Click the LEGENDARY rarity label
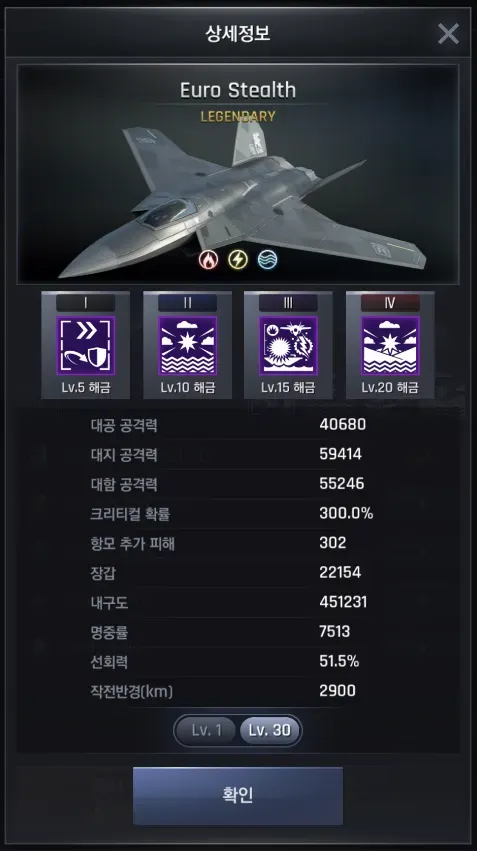 pyautogui.click(x=238, y=116)
